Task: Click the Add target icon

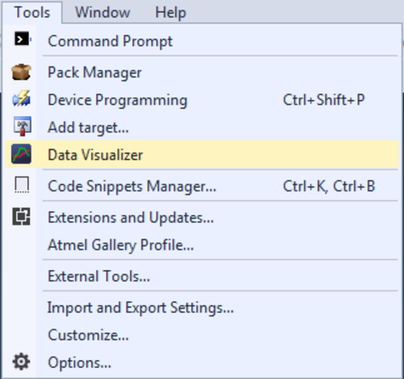Action: 22,126
